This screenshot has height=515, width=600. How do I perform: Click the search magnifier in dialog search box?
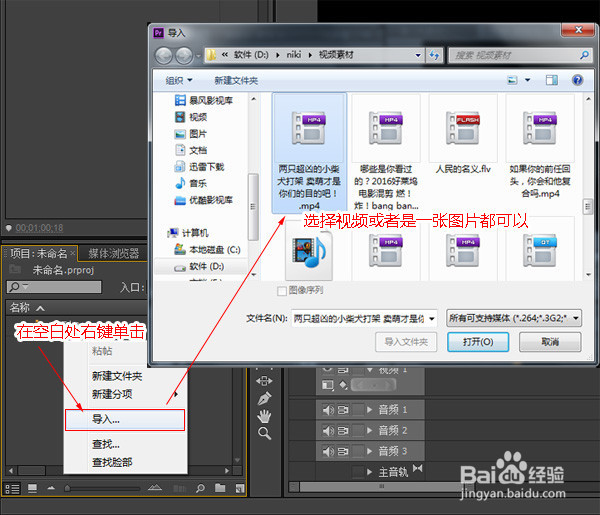click(584, 55)
